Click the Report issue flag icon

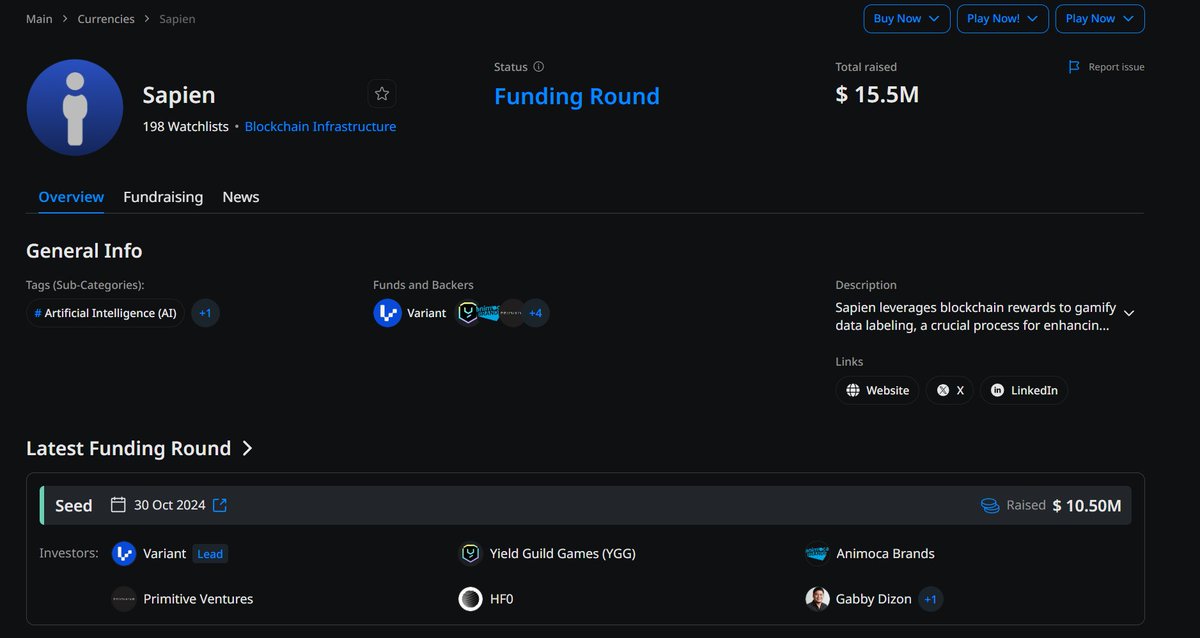[x=1071, y=66]
